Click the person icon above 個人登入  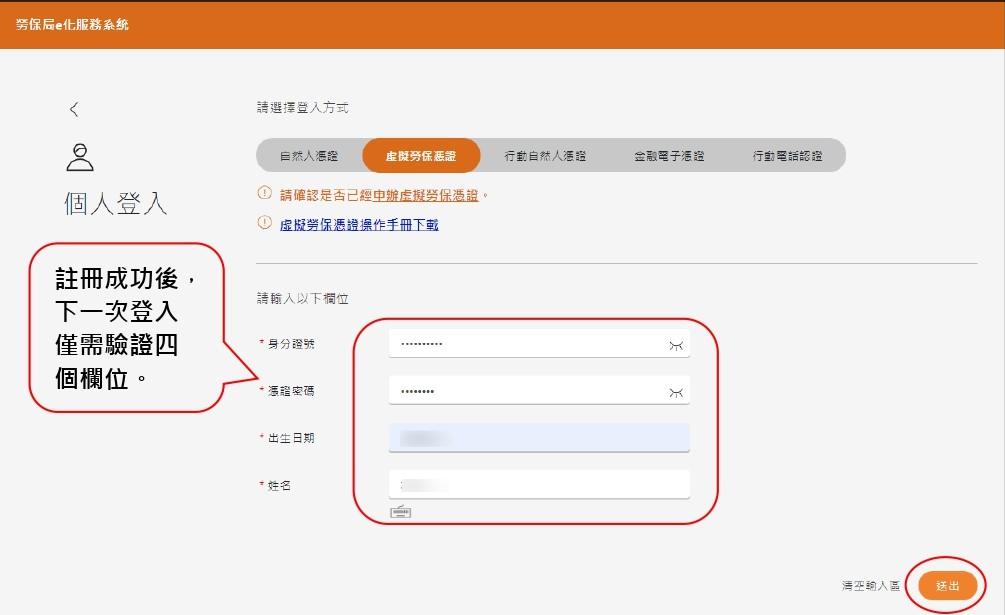pos(80,158)
